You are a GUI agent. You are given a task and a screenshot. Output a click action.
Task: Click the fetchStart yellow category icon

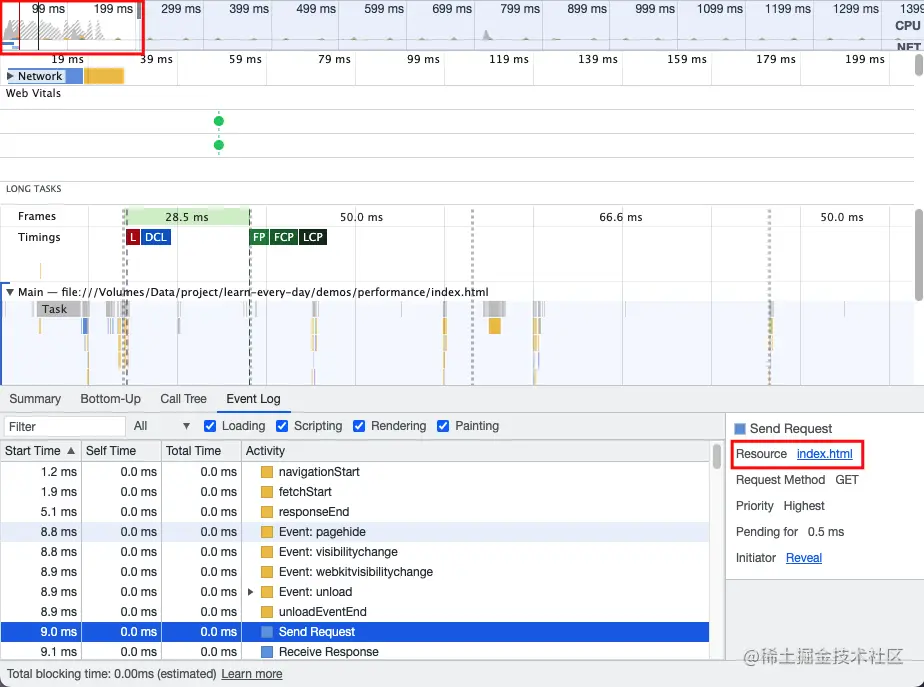[267, 492]
